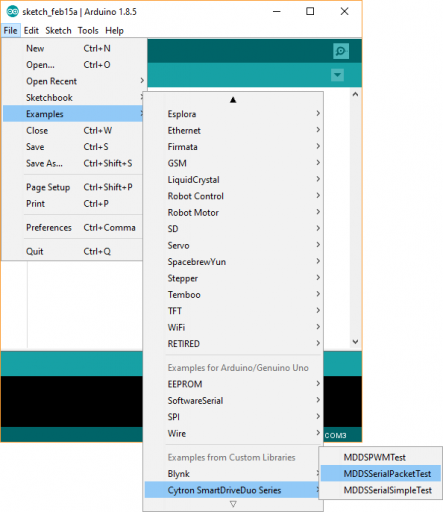Expand the Wire examples submenu

[x=233, y=433]
